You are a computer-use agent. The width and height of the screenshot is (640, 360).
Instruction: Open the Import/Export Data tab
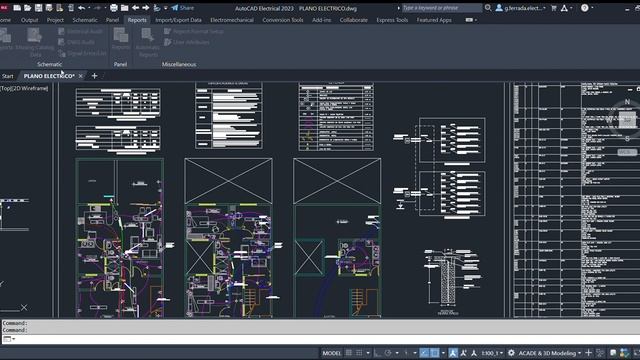coord(178,20)
